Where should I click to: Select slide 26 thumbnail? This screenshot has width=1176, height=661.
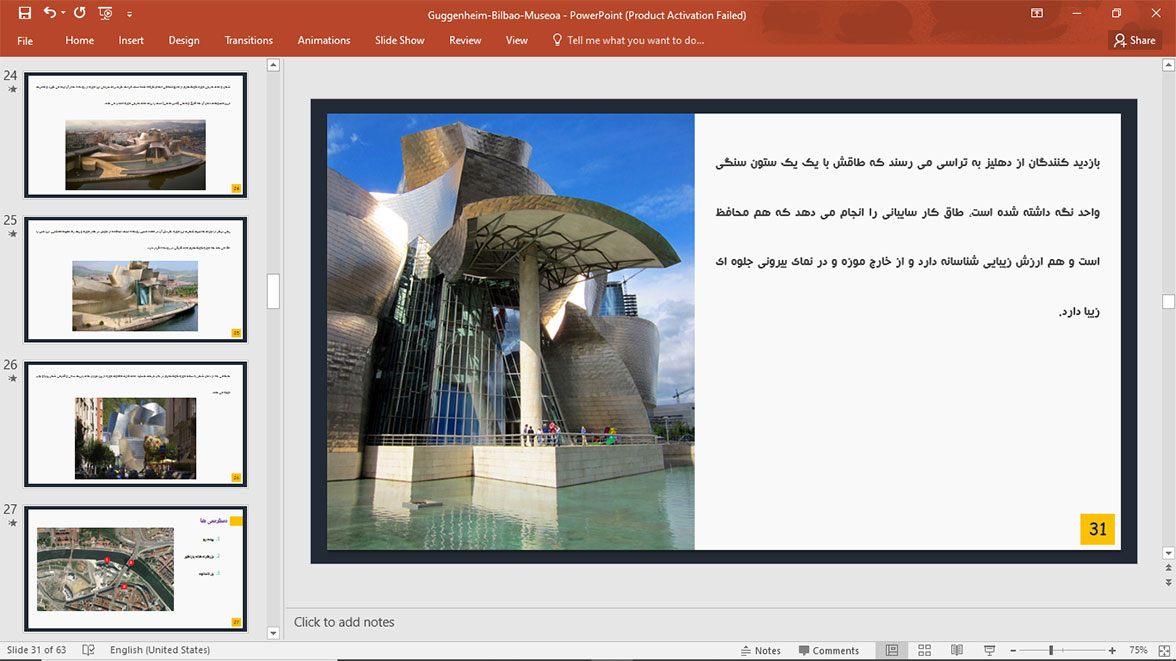(136, 424)
